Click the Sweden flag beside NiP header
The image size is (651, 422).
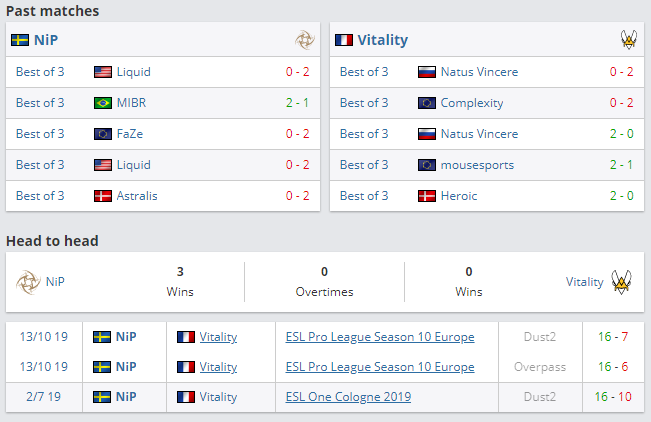coord(19,40)
